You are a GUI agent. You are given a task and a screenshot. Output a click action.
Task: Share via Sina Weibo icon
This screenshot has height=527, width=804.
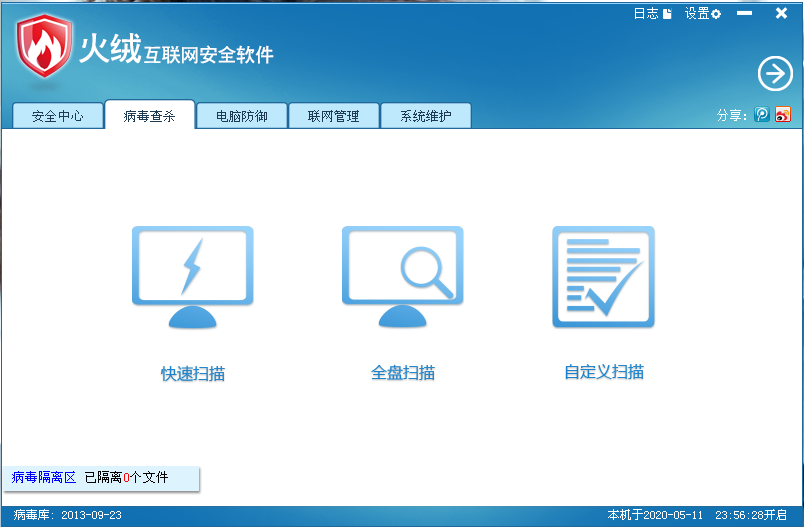coord(783,114)
